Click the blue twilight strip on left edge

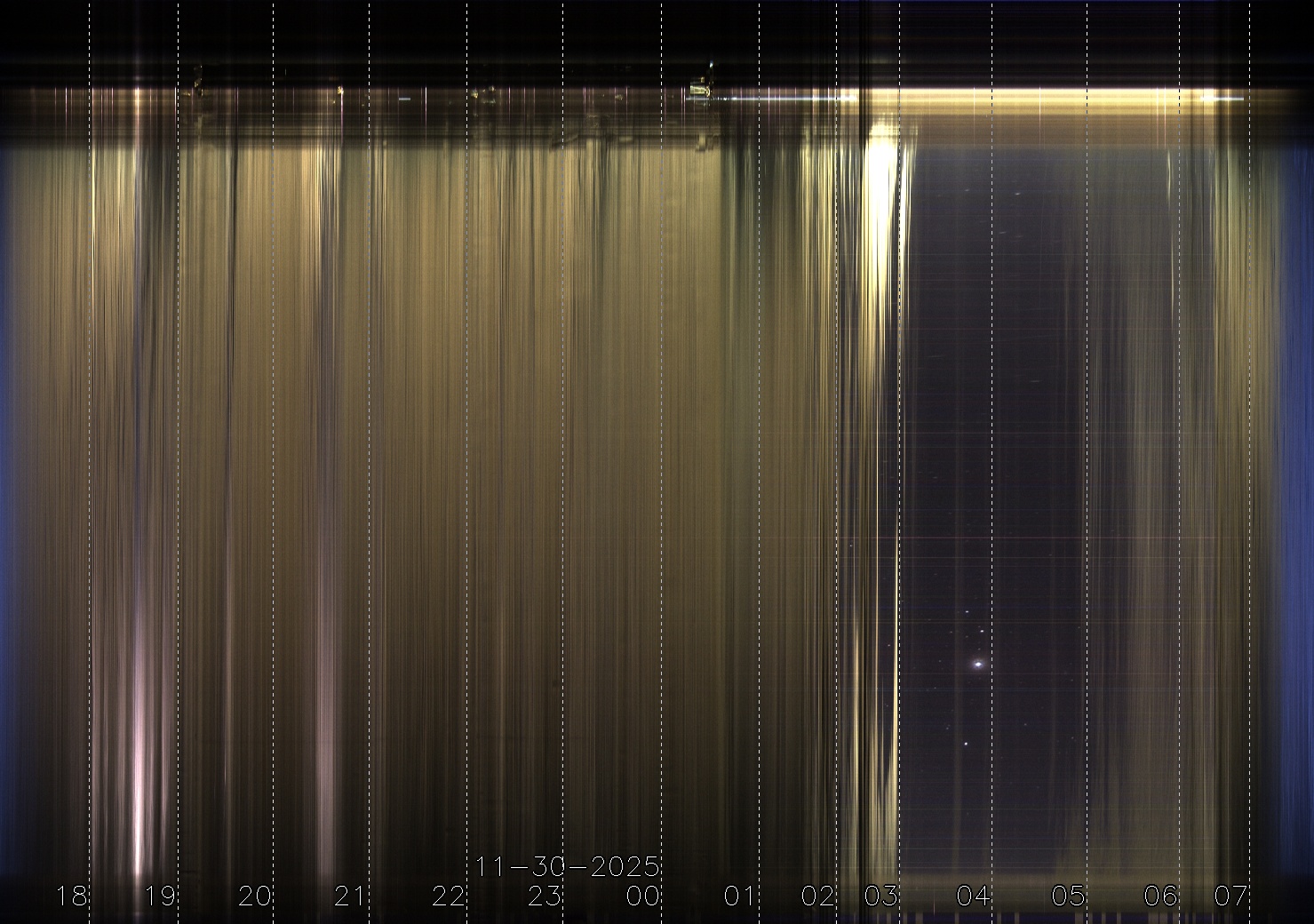pyautogui.click(x=9, y=444)
